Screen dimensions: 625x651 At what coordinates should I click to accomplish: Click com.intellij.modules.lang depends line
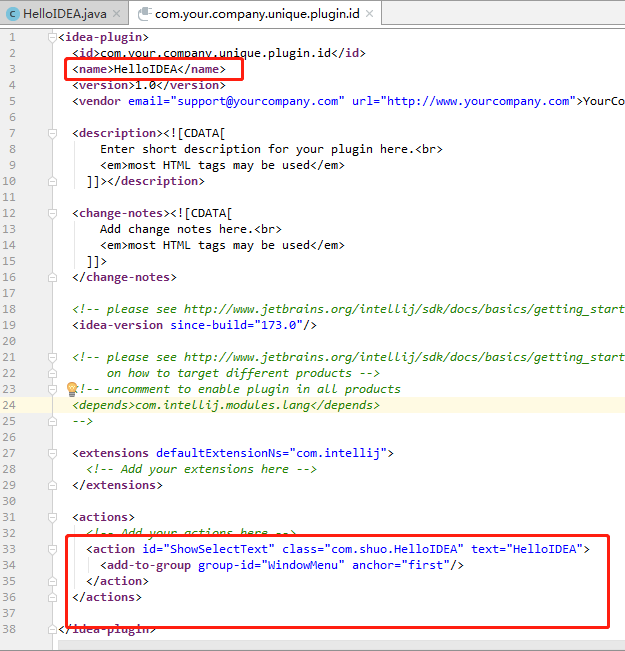[x=226, y=405]
